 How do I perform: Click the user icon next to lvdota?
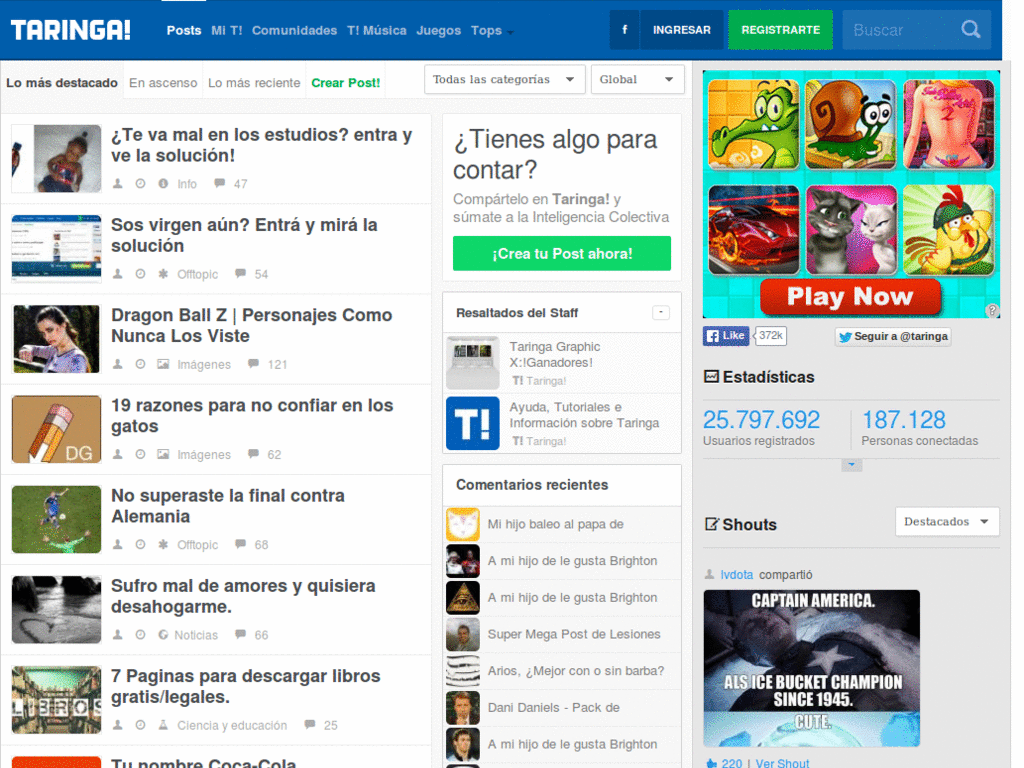click(709, 574)
